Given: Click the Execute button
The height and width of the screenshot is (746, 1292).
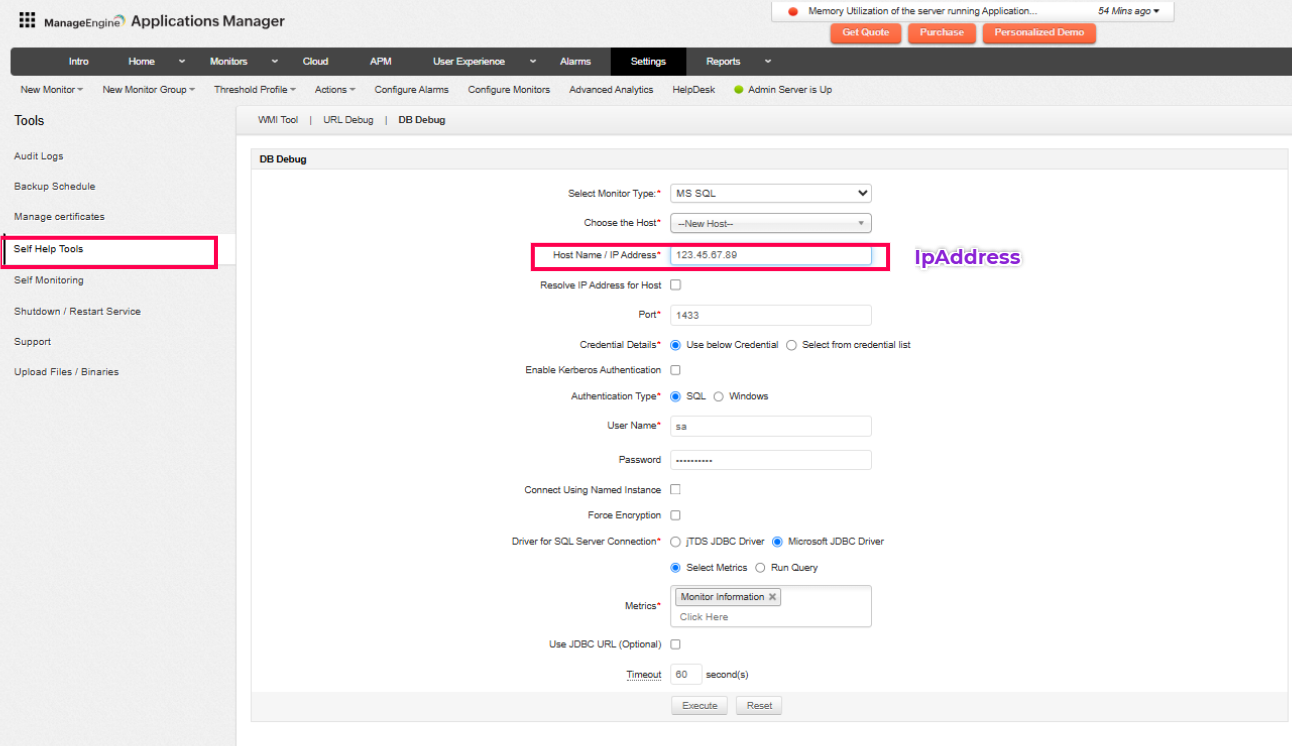Looking at the screenshot, I should [700, 706].
